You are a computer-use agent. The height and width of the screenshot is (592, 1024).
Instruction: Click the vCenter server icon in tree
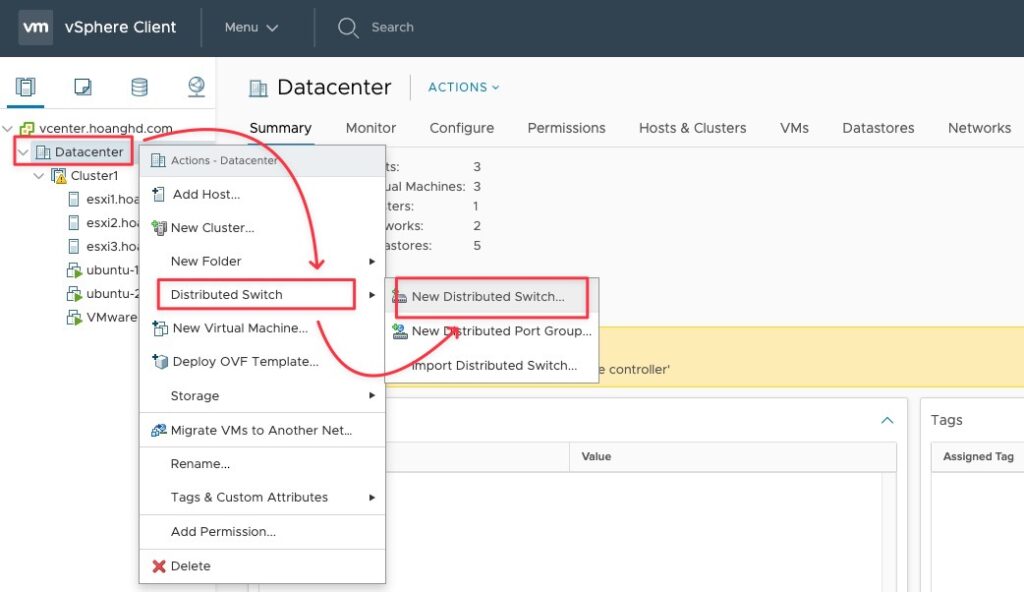click(x=27, y=128)
